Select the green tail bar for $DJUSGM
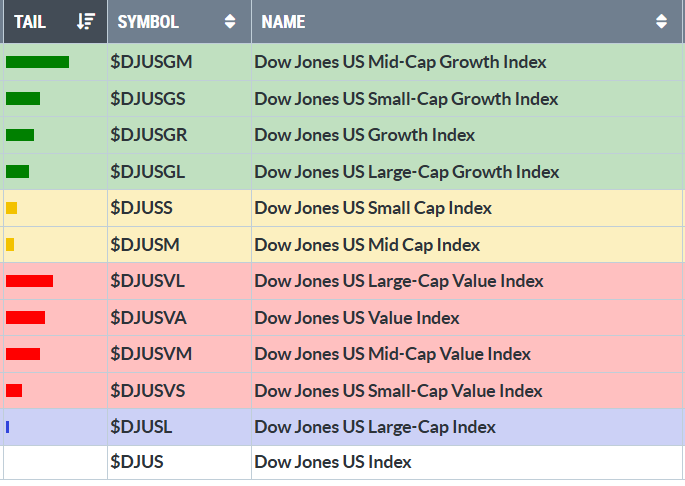This screenshot has height=486, width=685. click(x=38, y=62)
